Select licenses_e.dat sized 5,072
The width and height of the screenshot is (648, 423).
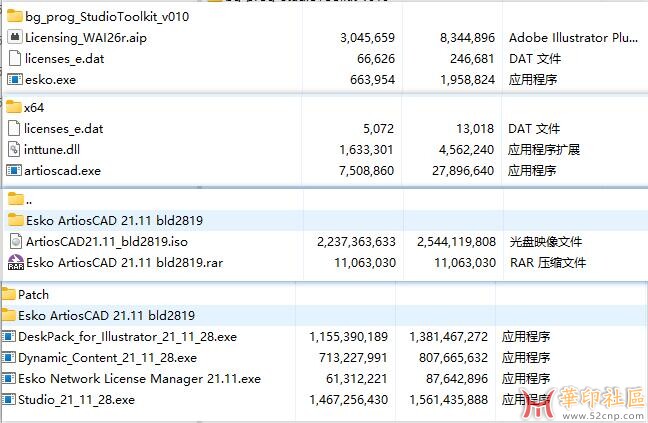(x=64, y=128)
